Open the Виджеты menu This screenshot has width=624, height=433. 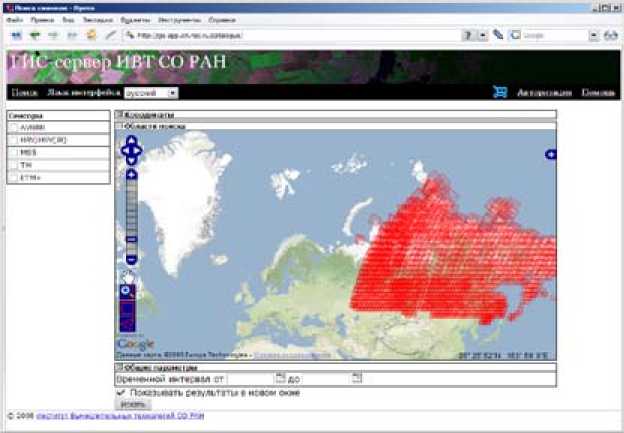point(135,20)
